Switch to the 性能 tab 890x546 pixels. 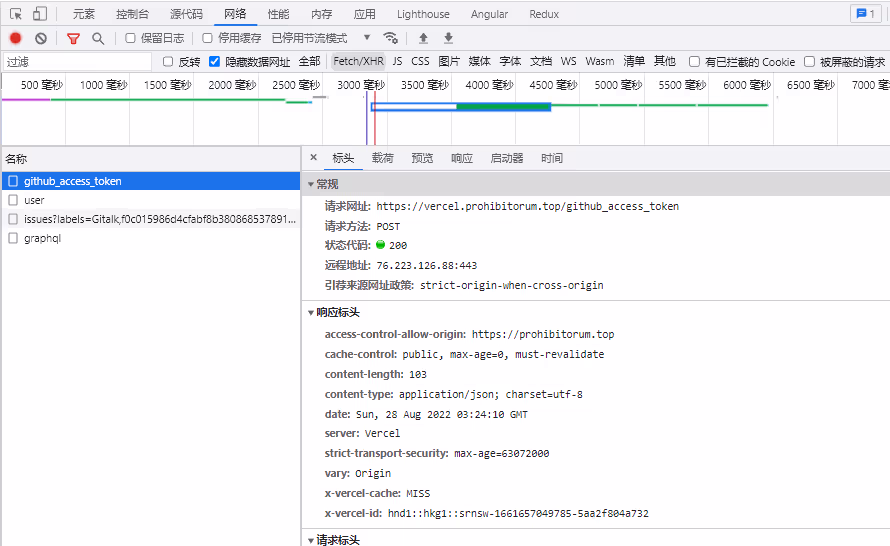[x=278, y=14]
